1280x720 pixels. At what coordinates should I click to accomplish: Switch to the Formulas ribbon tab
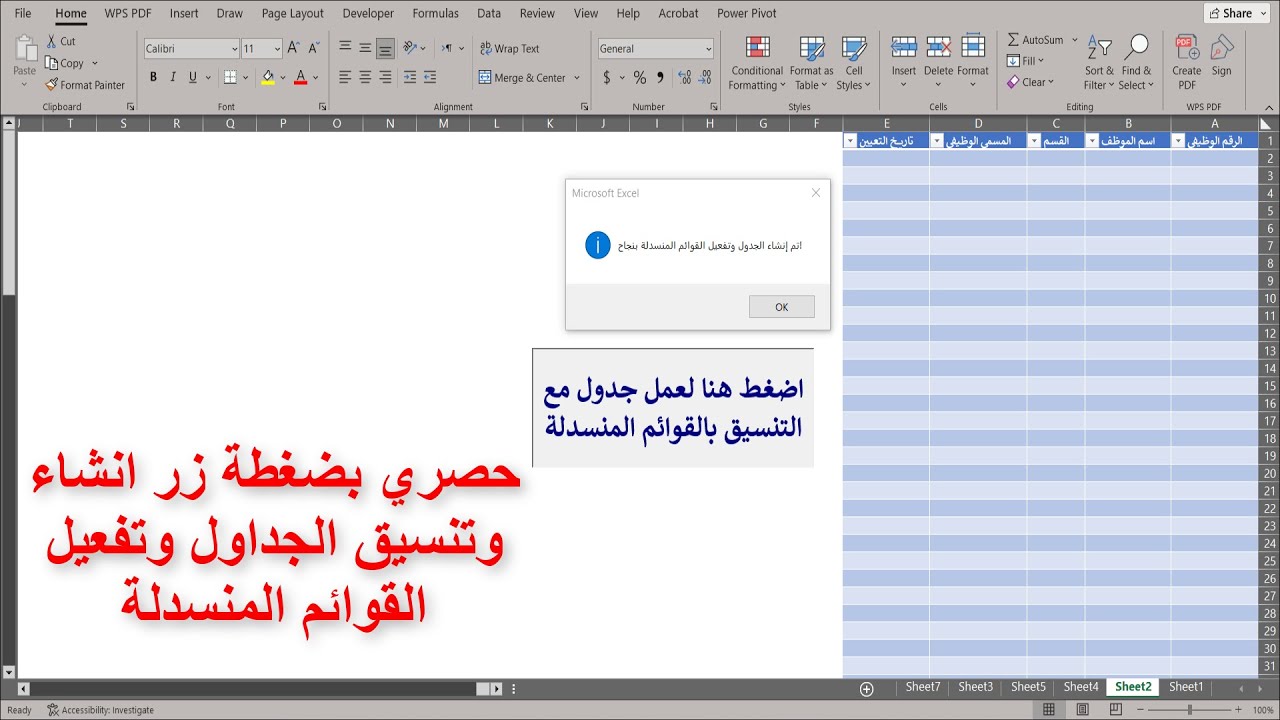pos(436,13)
